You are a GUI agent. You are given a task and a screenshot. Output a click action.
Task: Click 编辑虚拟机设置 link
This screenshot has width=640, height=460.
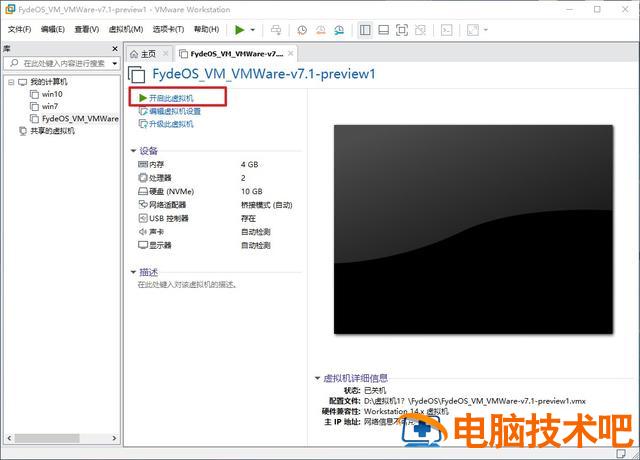click(x=175, y=111)
